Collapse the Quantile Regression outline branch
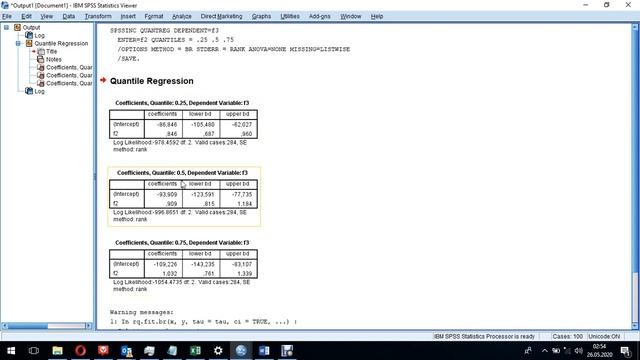Viewport: 640px width, 360px height. (18, 43)
